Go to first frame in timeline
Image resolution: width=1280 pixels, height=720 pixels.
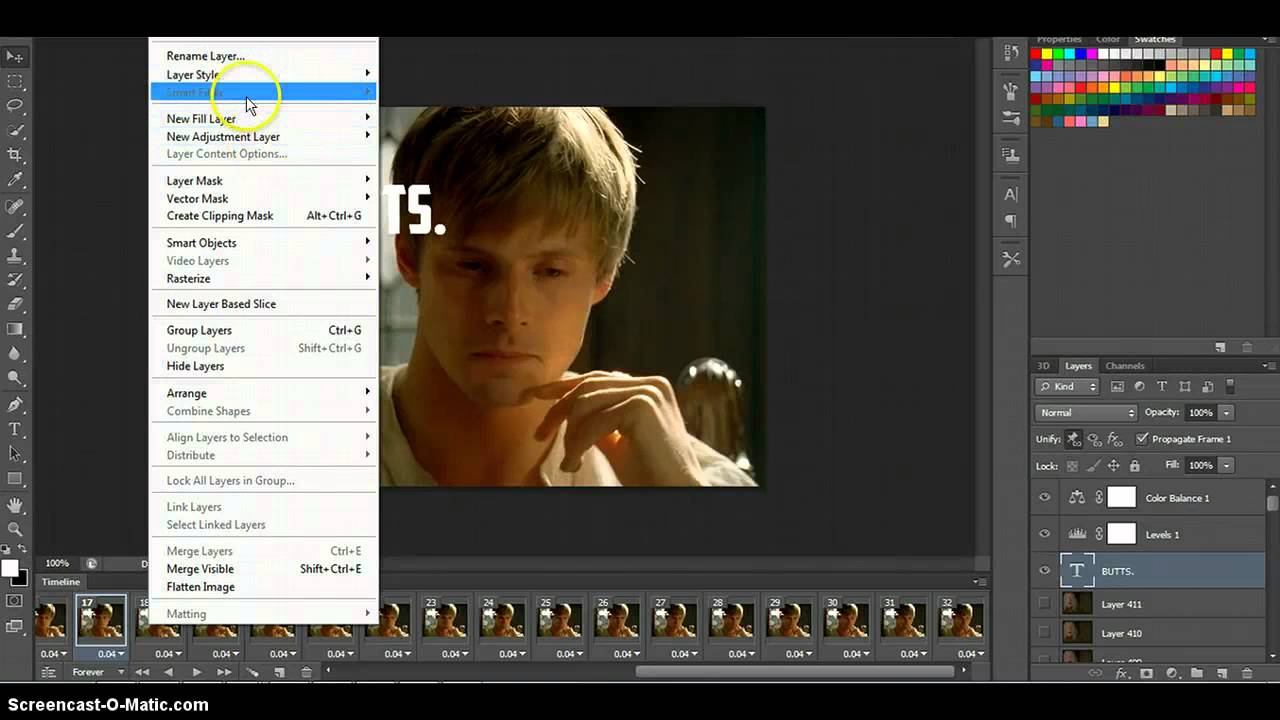142,672
